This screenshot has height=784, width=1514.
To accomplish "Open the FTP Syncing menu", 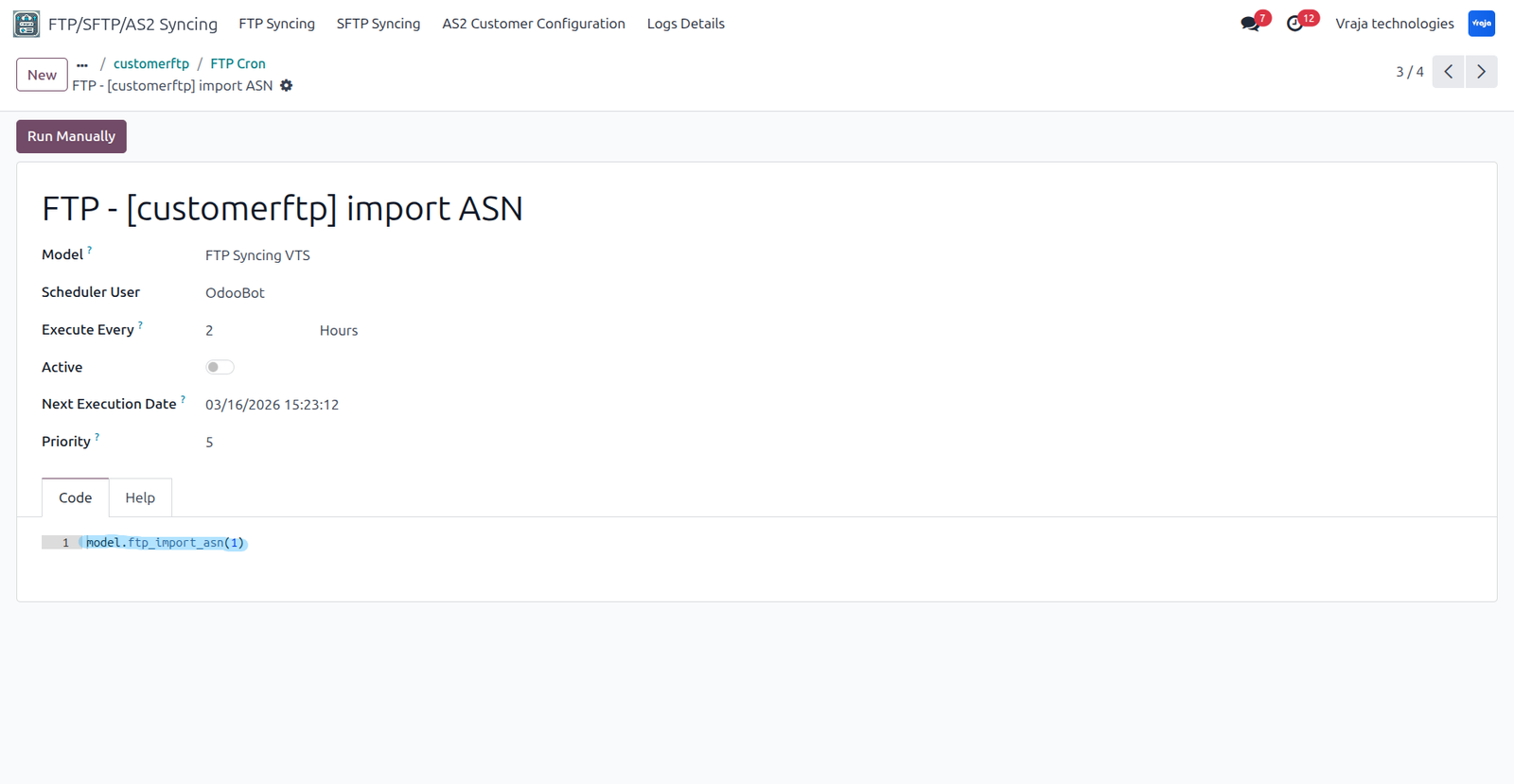I will click(x=276, y=24).
